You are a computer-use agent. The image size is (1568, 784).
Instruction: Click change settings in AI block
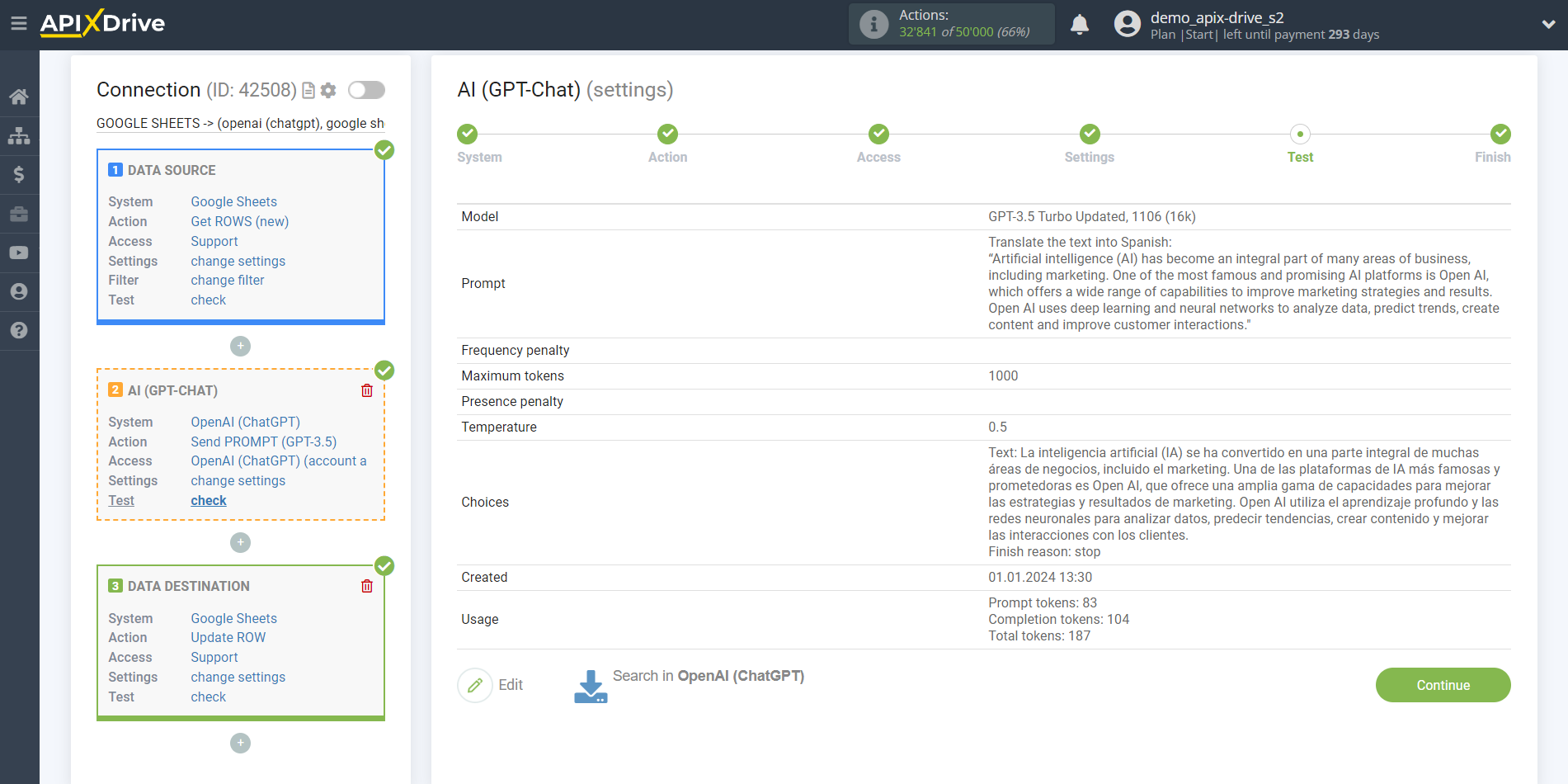[238, 481]
